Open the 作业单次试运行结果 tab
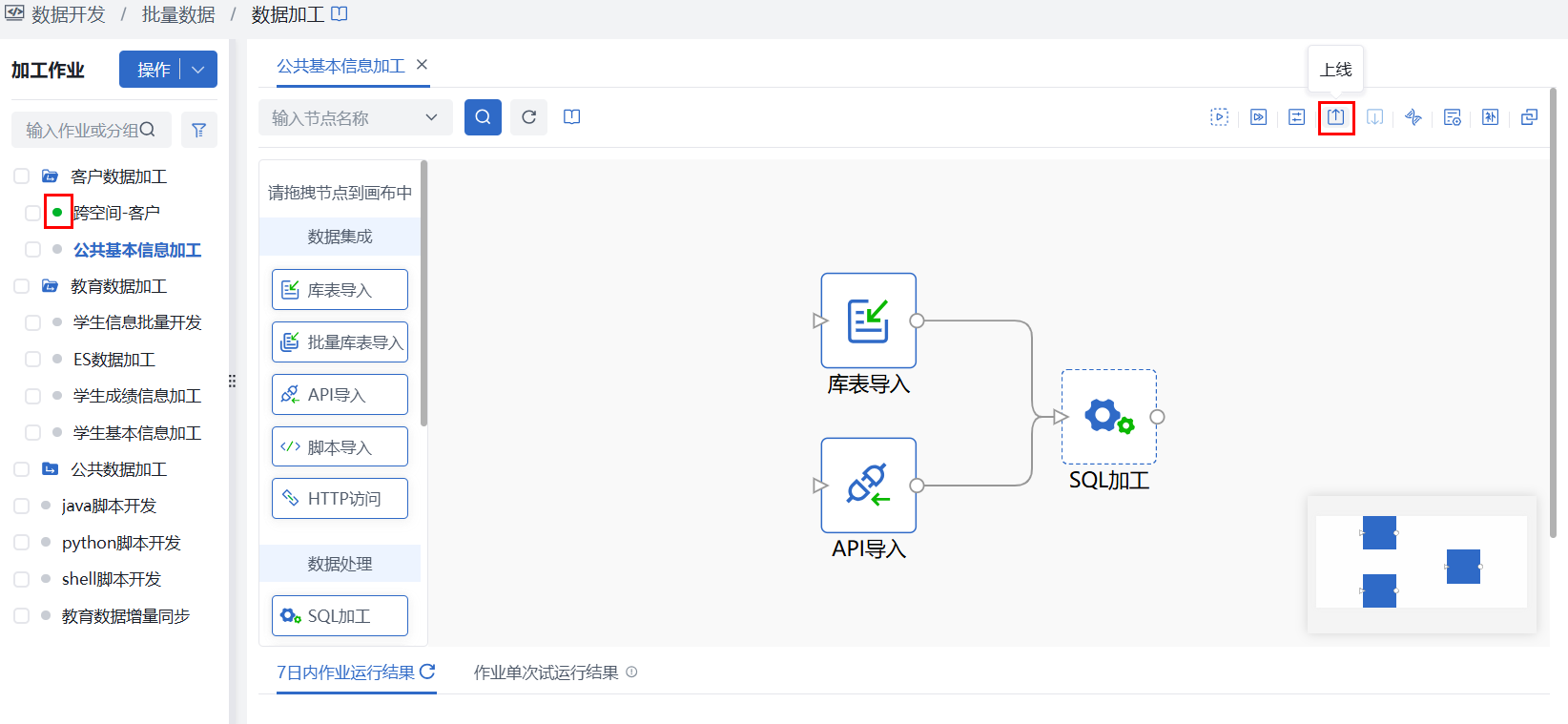 [546, 672]
